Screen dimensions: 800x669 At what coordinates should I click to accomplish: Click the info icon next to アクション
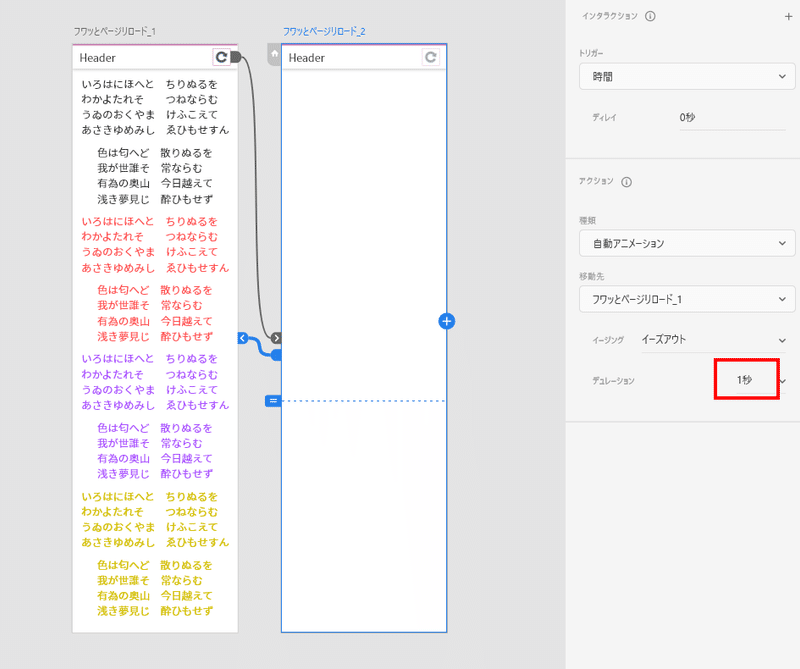coord(627,182)
